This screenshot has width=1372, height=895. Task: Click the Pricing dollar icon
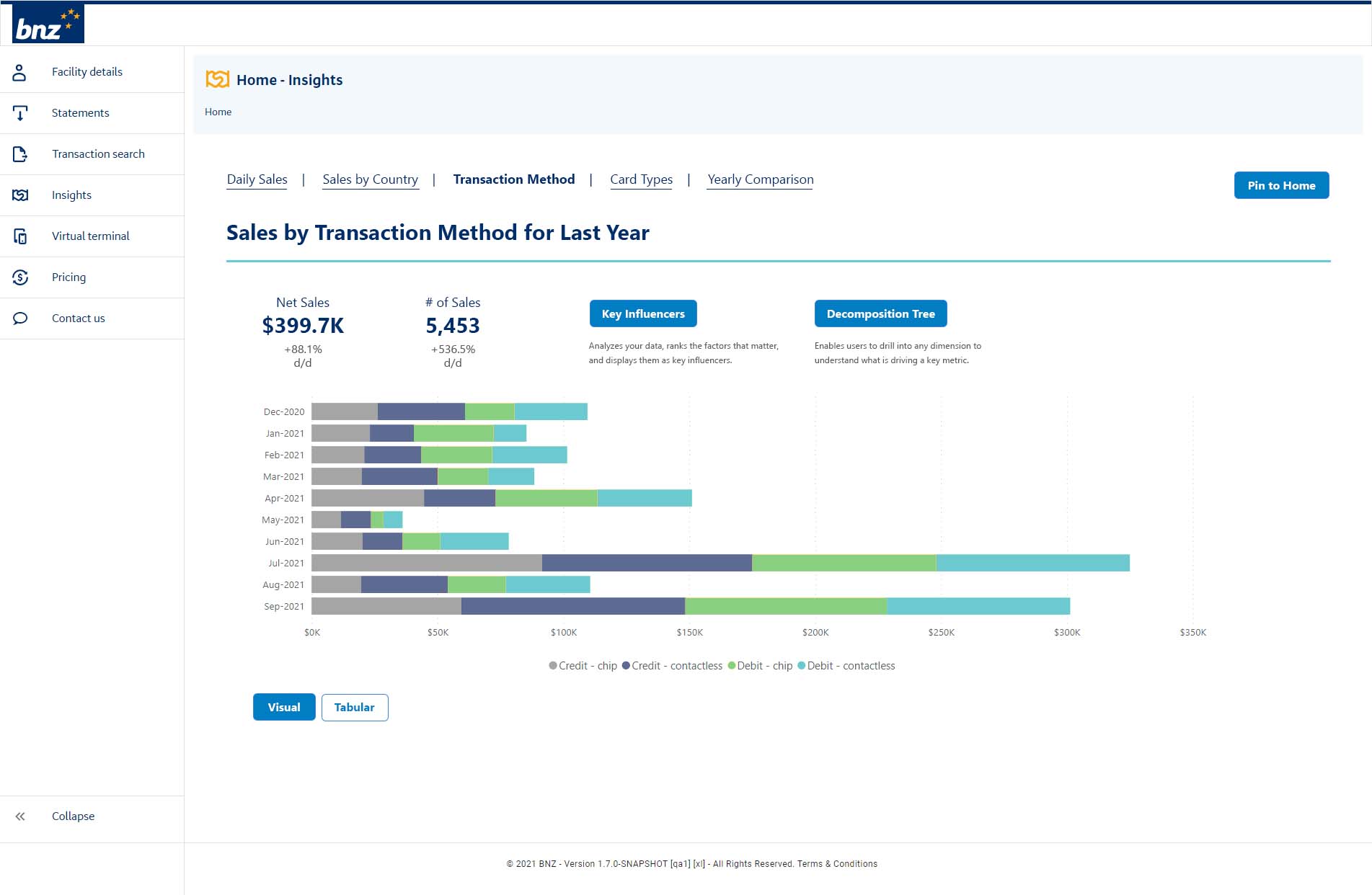point(20,277)
